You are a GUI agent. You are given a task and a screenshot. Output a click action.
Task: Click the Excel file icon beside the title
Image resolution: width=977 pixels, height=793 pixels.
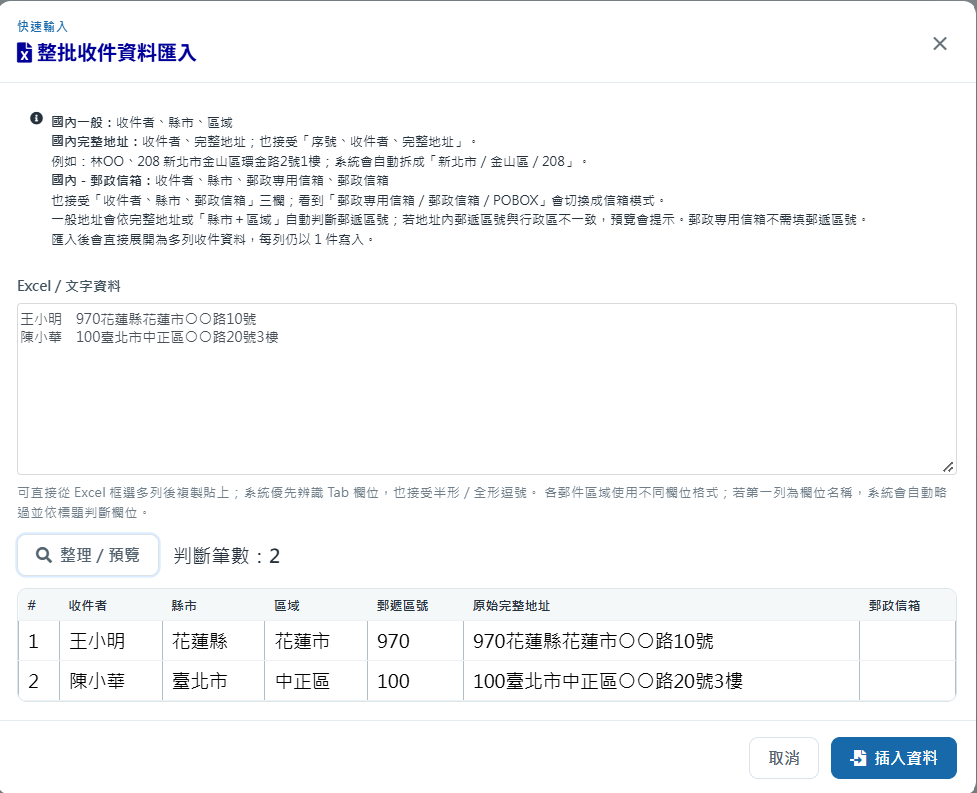tap(24, 53)
